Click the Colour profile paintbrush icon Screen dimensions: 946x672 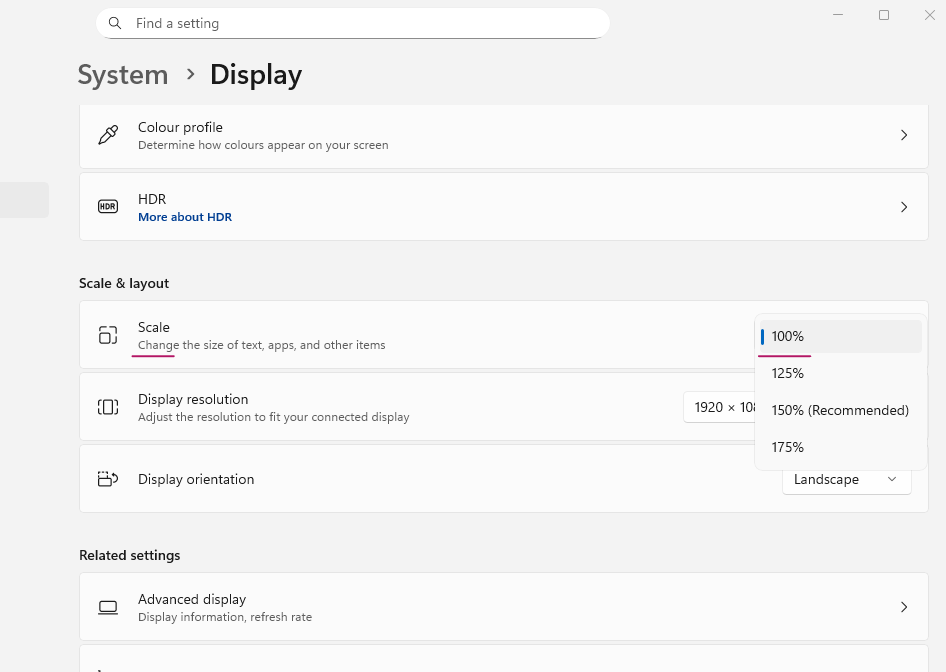(x=108, y=135)
